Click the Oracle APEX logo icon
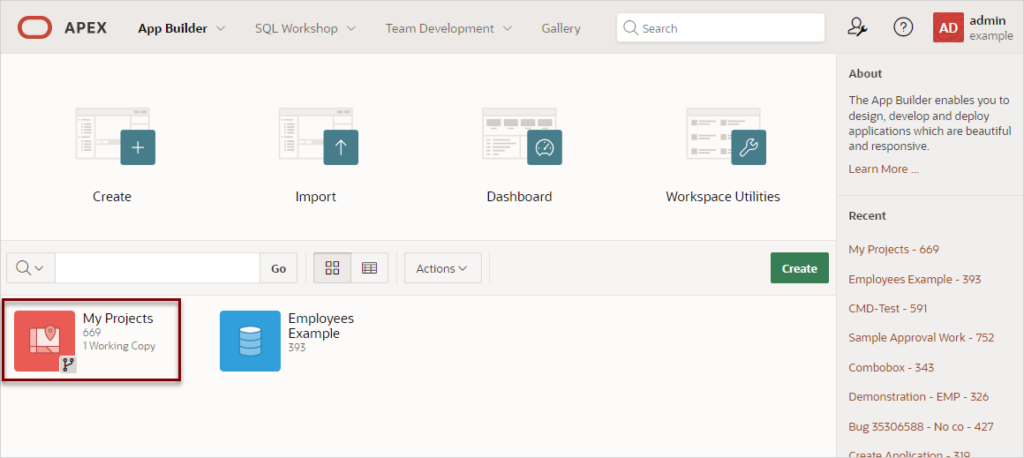This screenshot has width=1024, height=458. 35,28
